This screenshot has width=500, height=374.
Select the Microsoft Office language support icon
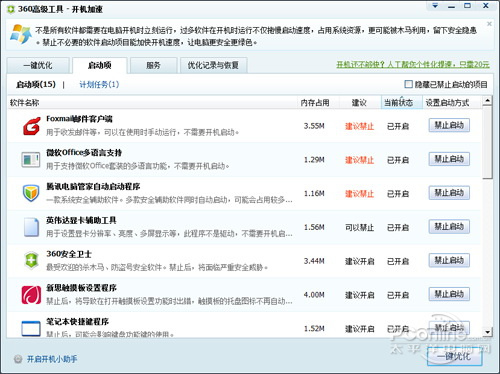(x=31, y=160)
